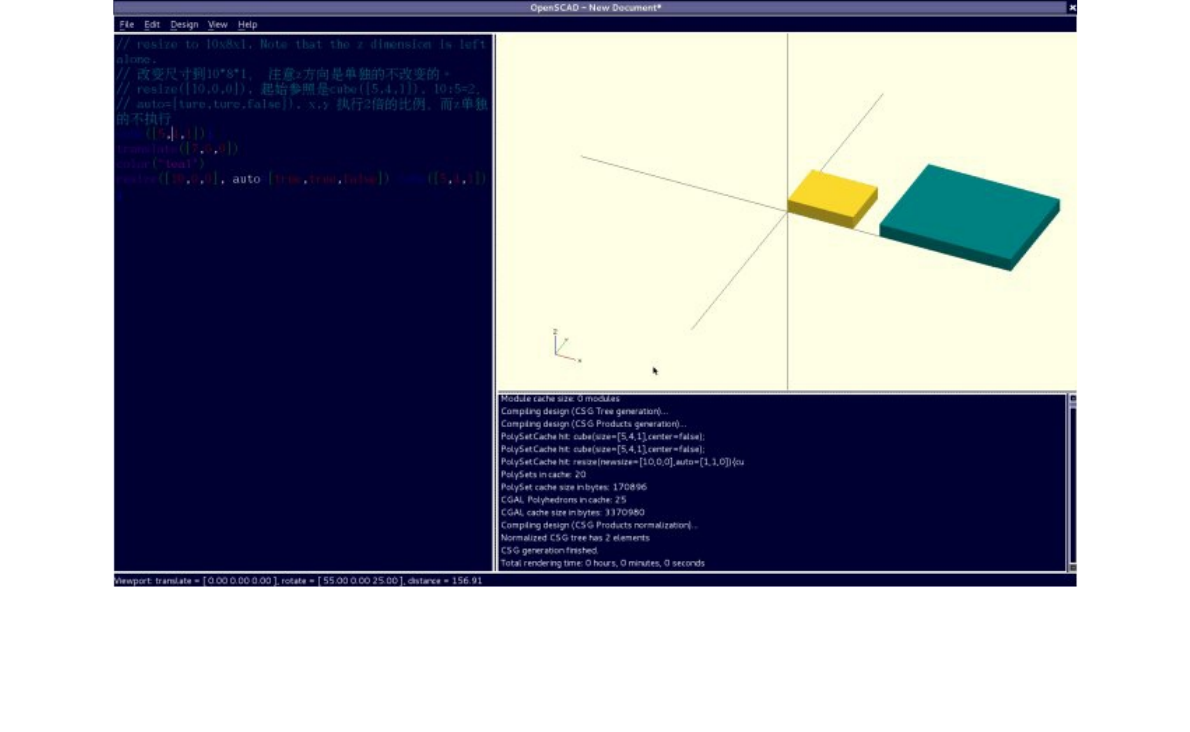Image resolution: width=1190 pixels, height=732 pixels.
Task: Open the Design menu
Action: point(184,24)
